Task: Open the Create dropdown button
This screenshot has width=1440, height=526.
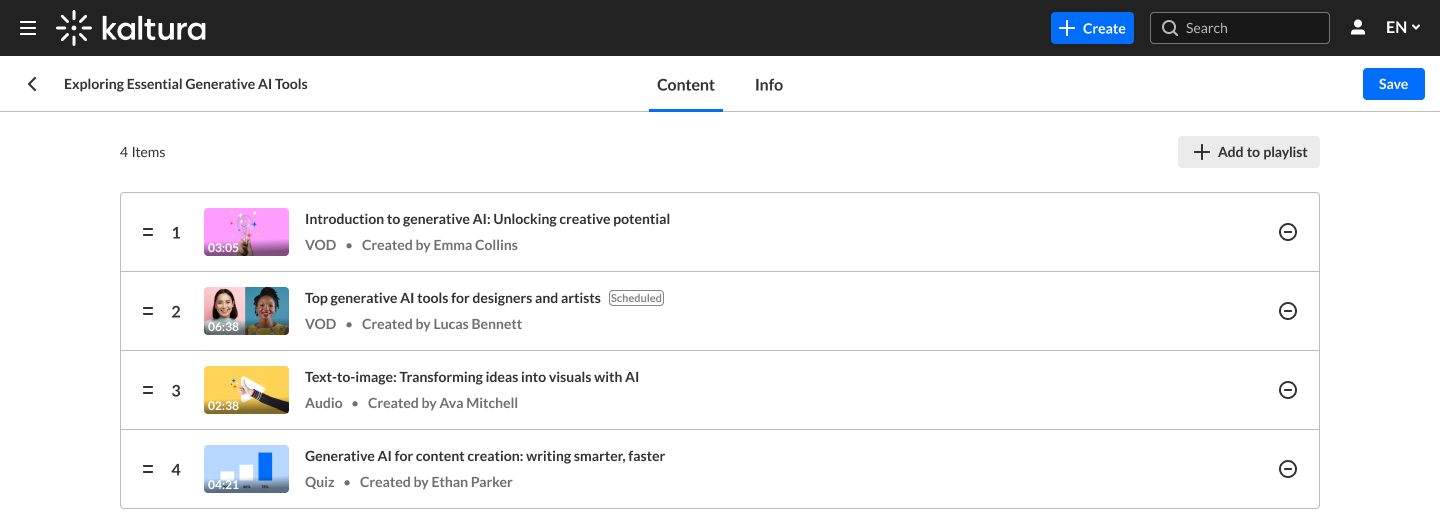Action: (1092, 28)
